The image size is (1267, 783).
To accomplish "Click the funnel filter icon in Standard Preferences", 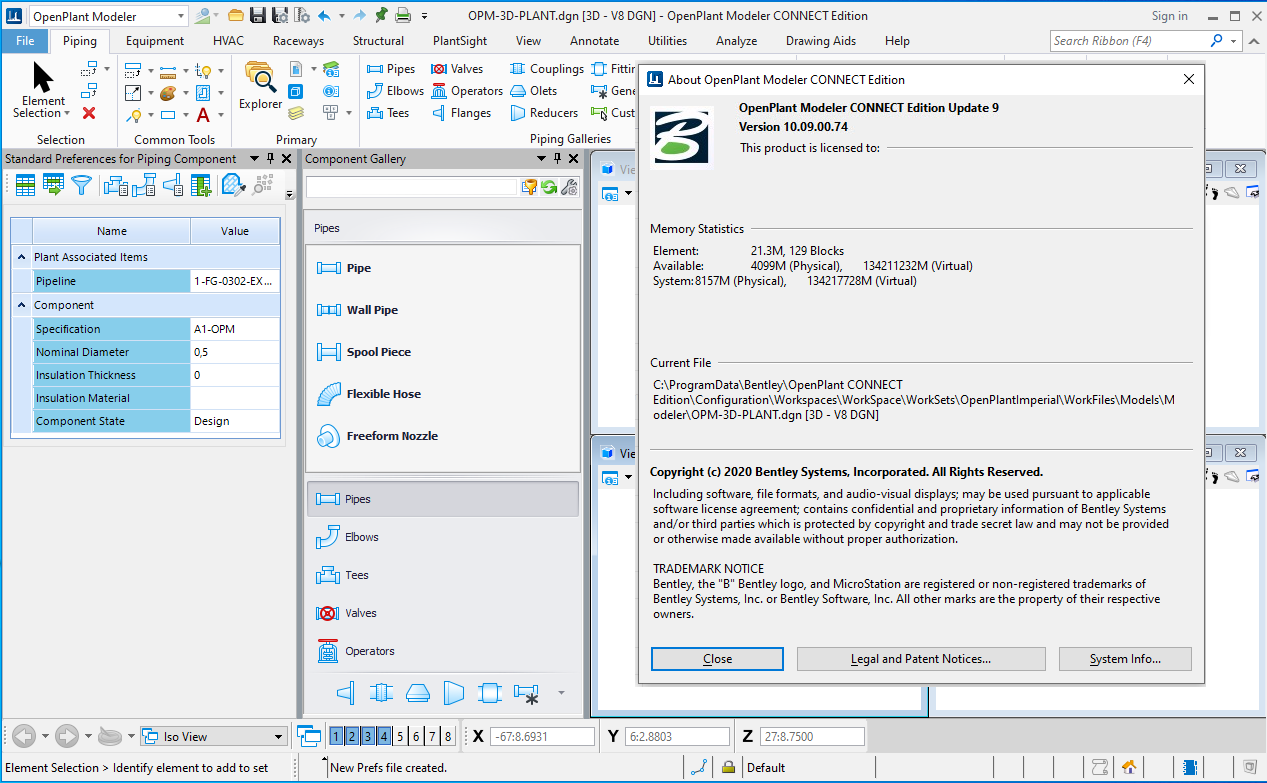I will point(81,185).
